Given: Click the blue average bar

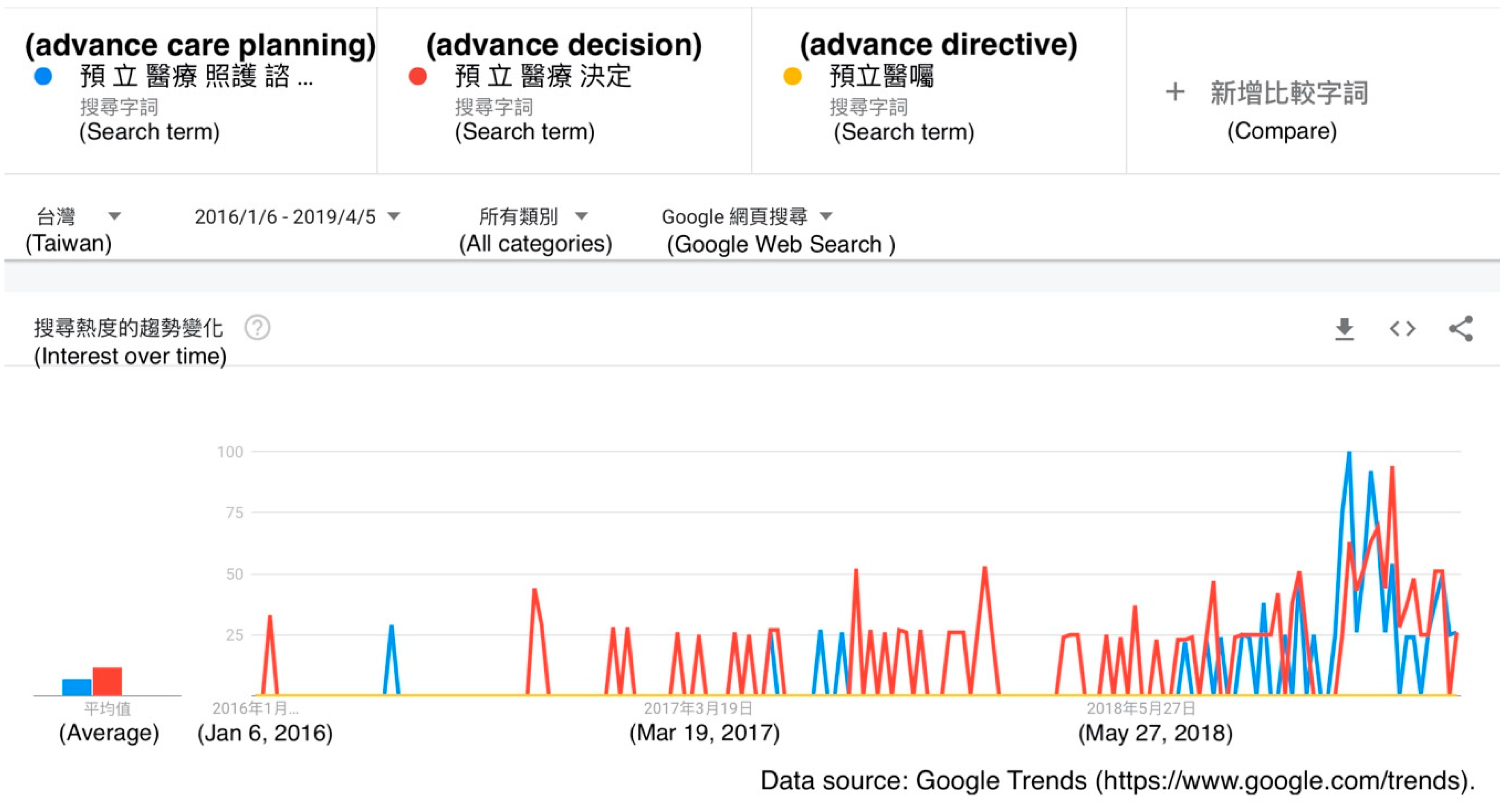Looking at the screenshot, I should (x=77, y=687).
